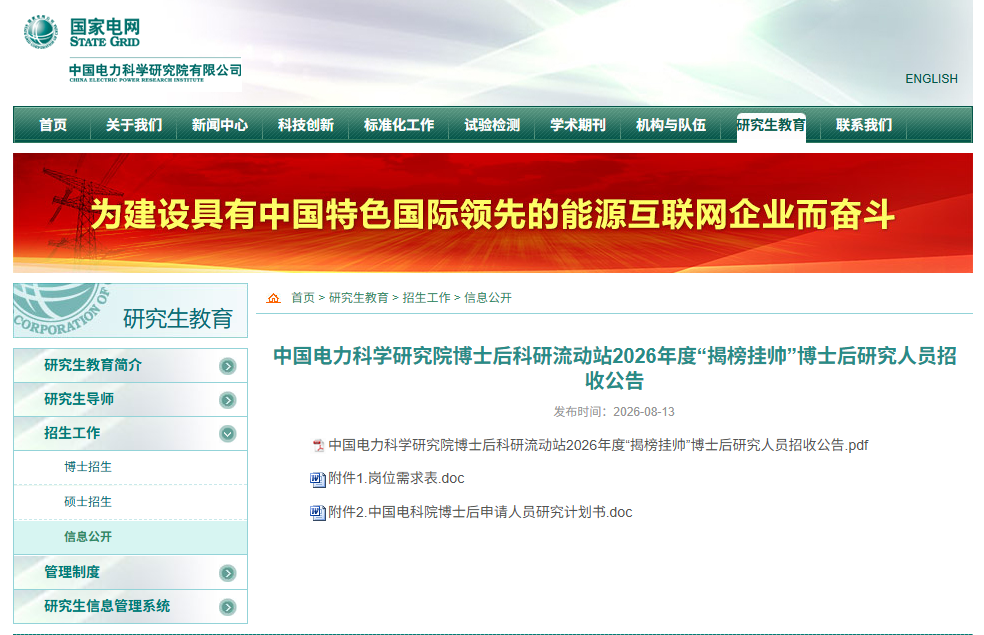Image resolution: width=984 pixels, height=635 pixels.
Task: Open 研究生教育简介 in the sidebar
Action: (93, 365)
